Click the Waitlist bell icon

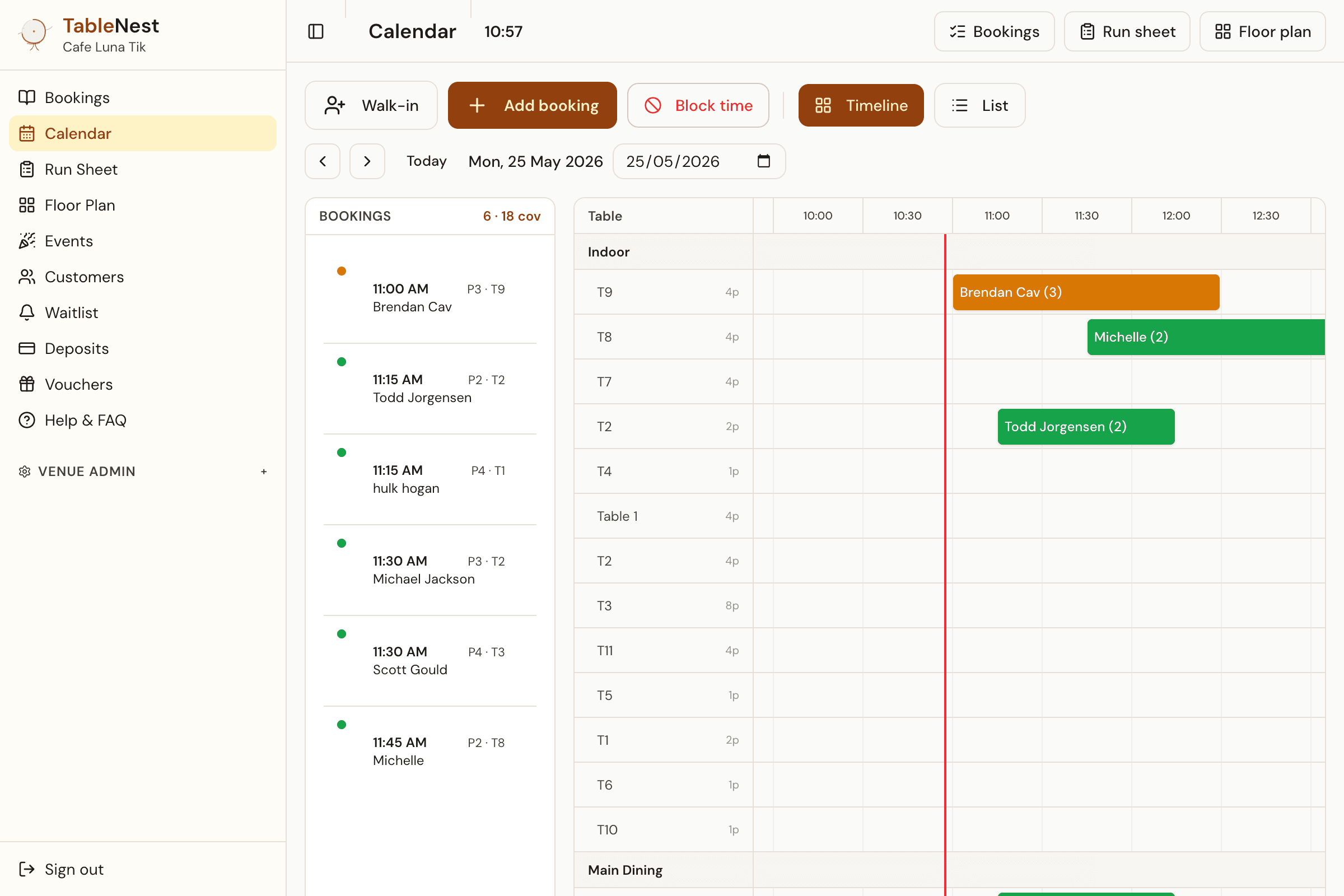pyautogui.click(x=27, y=312)
